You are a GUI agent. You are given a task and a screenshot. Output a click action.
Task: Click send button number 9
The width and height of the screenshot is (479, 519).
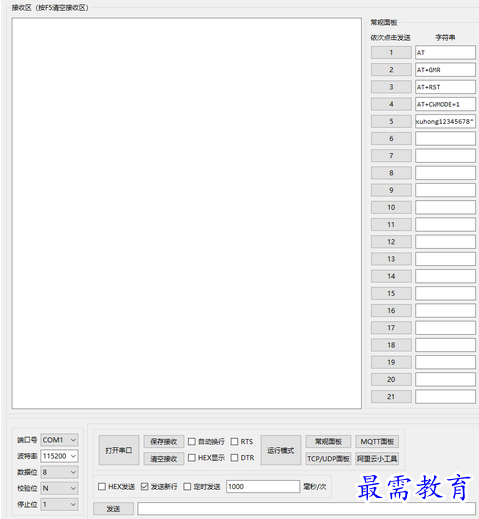tap(391, 190)
